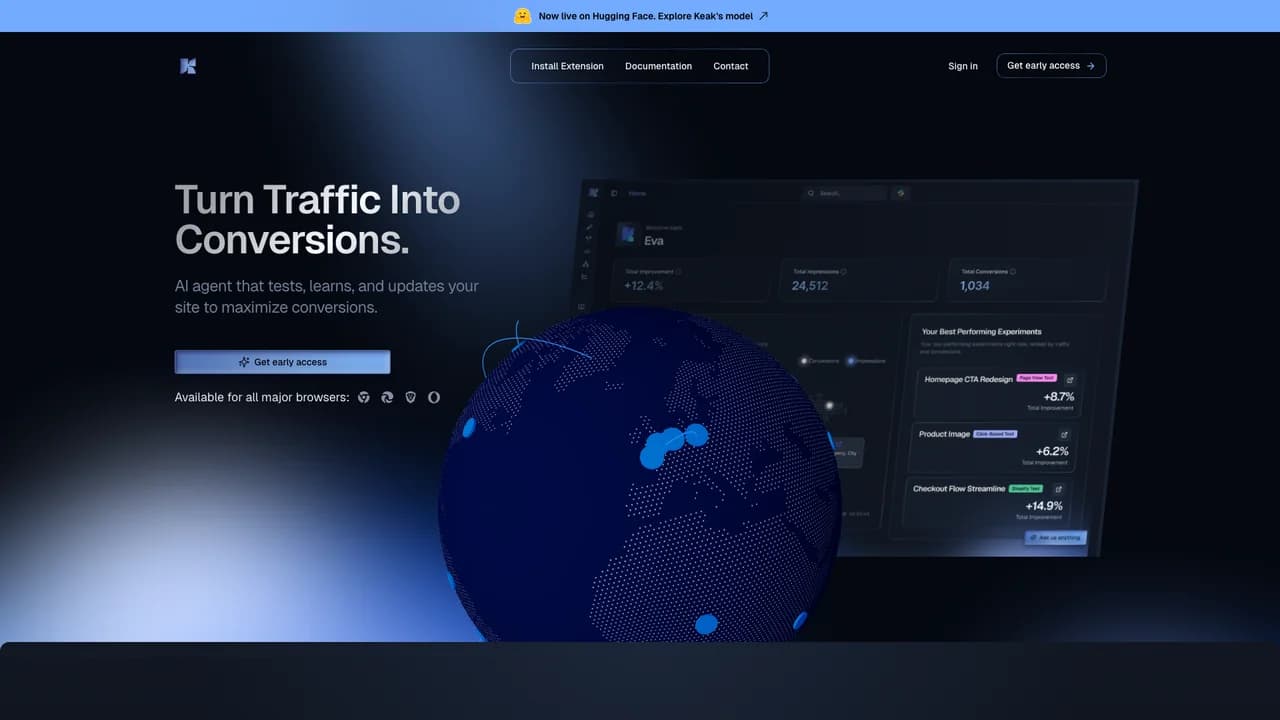The image size is (1280, 720).
Task: Click the Keak logo in header
Action: [188, 66]
